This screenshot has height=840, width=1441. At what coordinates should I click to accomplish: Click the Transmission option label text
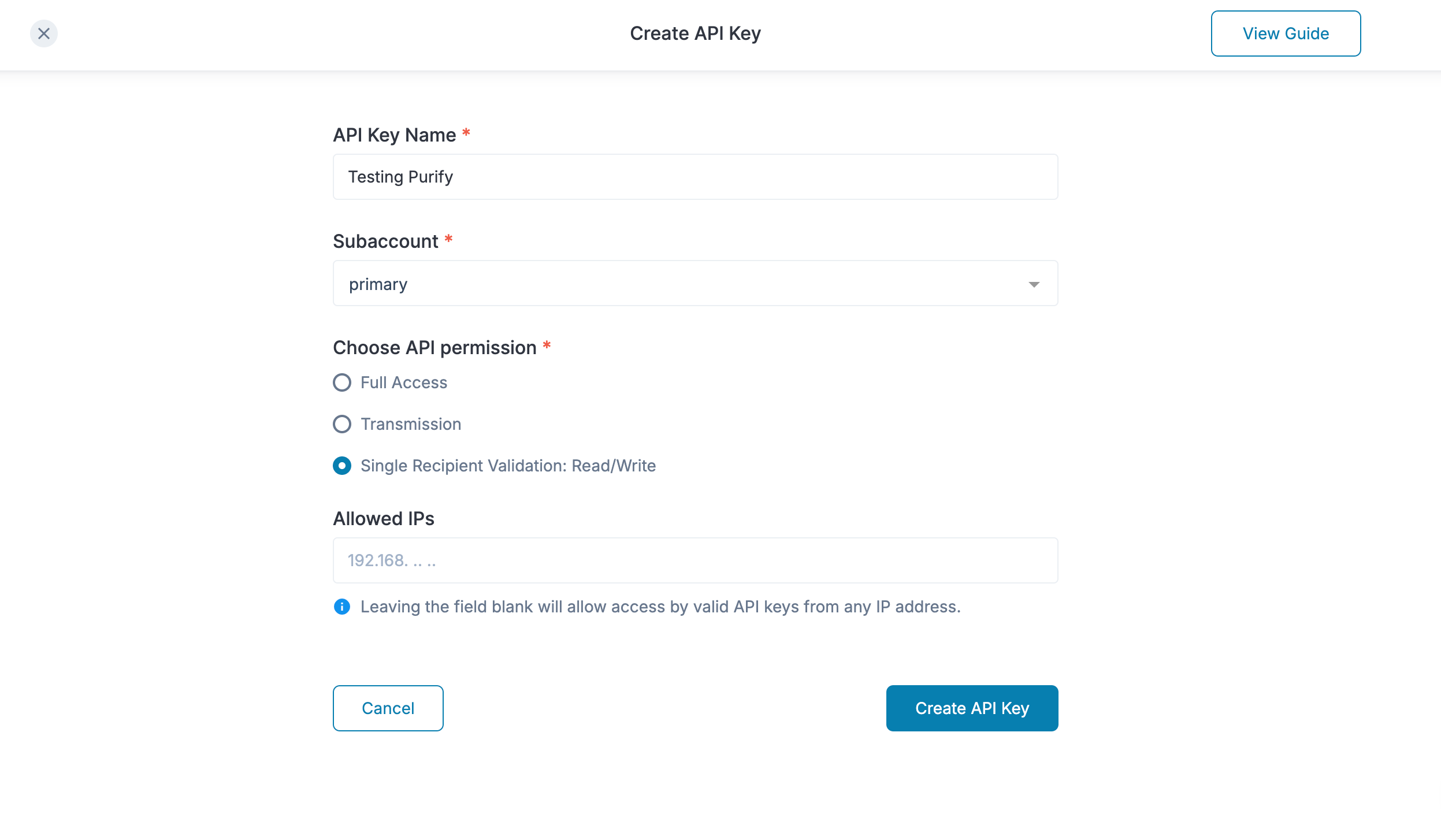tap(411, 424)
